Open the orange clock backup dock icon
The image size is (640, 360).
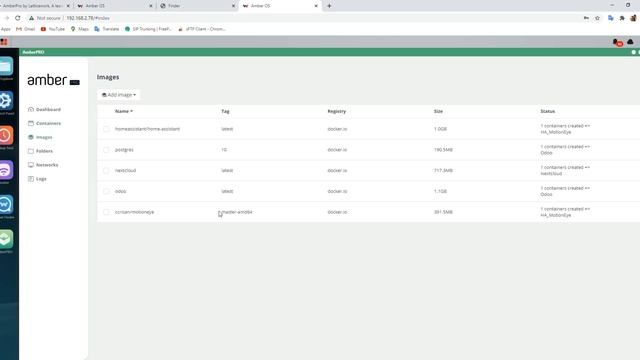pos(6,135)
